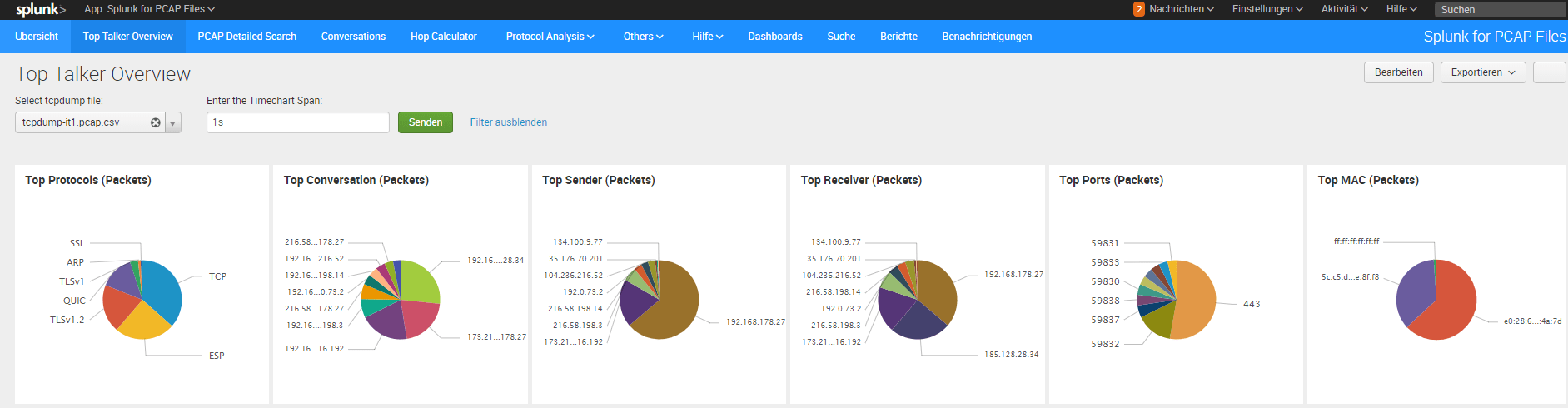Clear the selected tcpdump file with X icon
1568x408 pixels.
click(x=155, y=122)
